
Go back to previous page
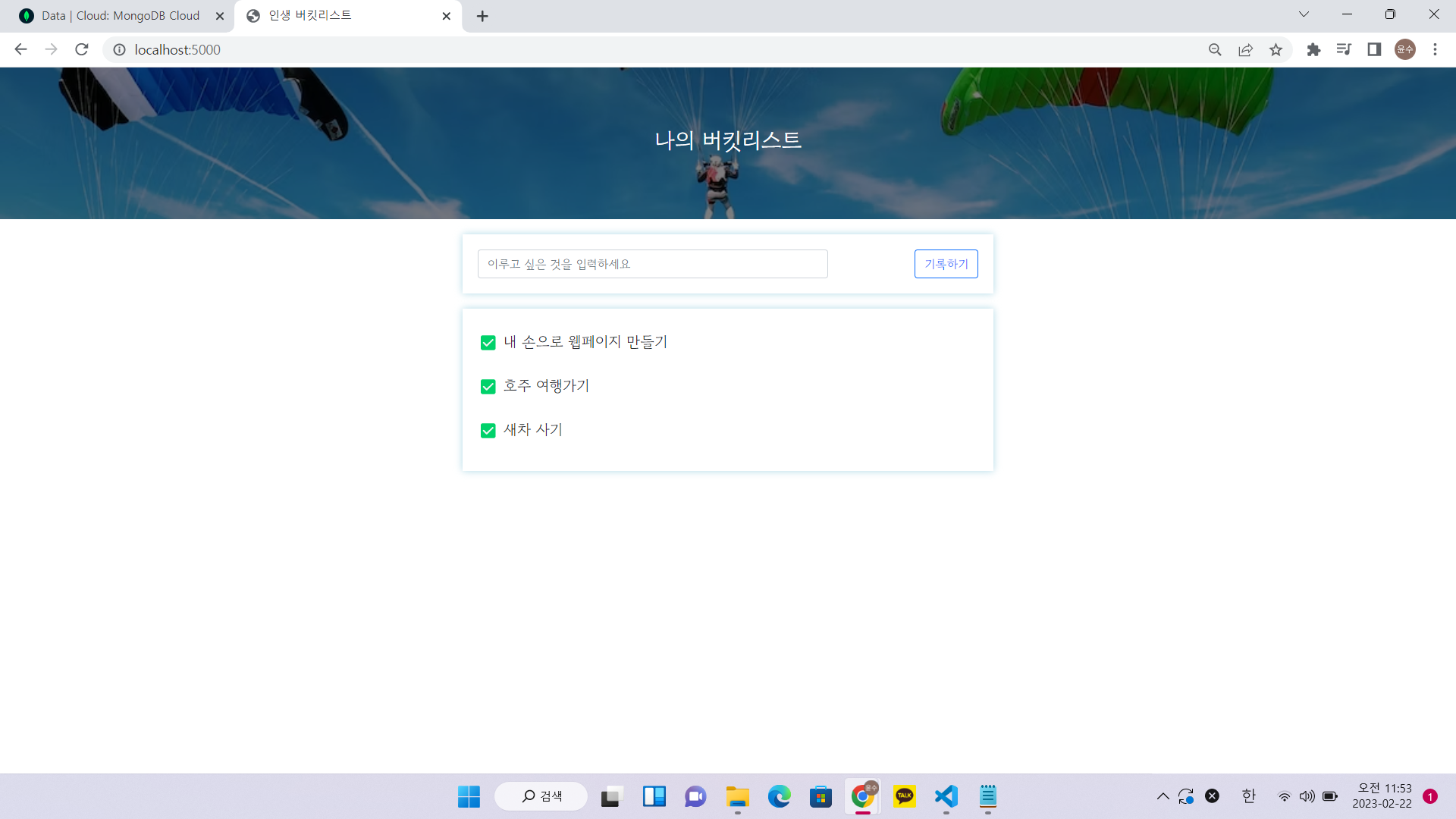(x=20, y=49)
